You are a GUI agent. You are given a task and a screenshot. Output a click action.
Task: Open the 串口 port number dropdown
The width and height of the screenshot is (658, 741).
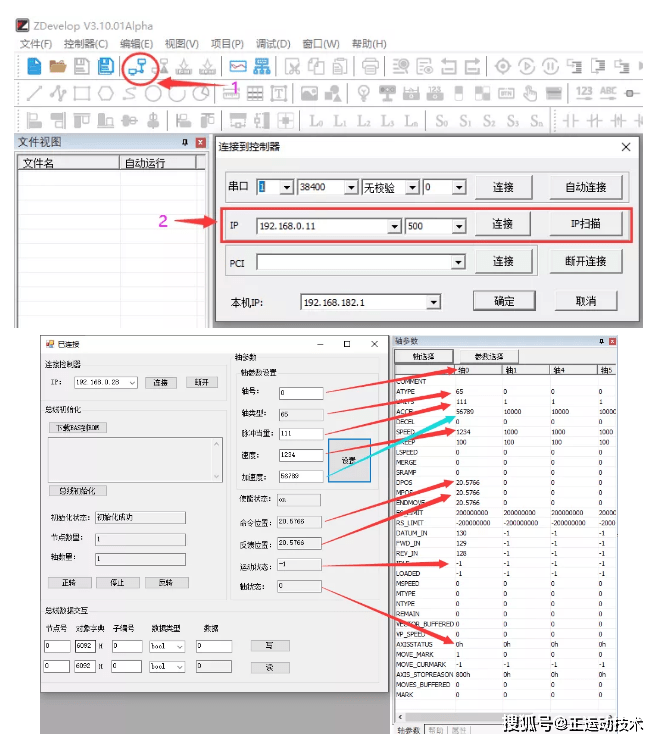[x=286, y=188]
